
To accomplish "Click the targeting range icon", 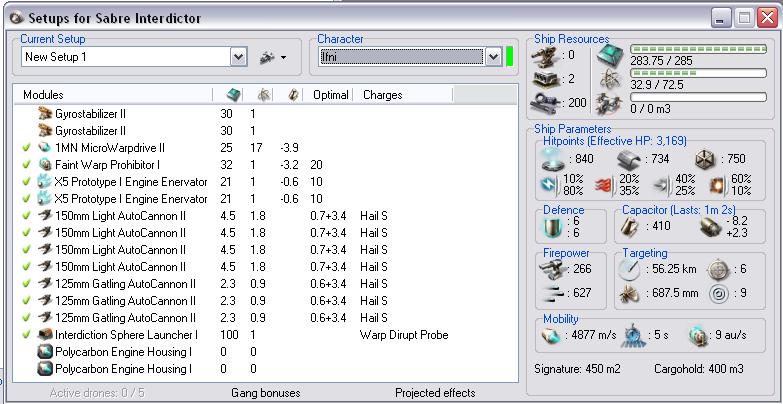I will (628, 270).
